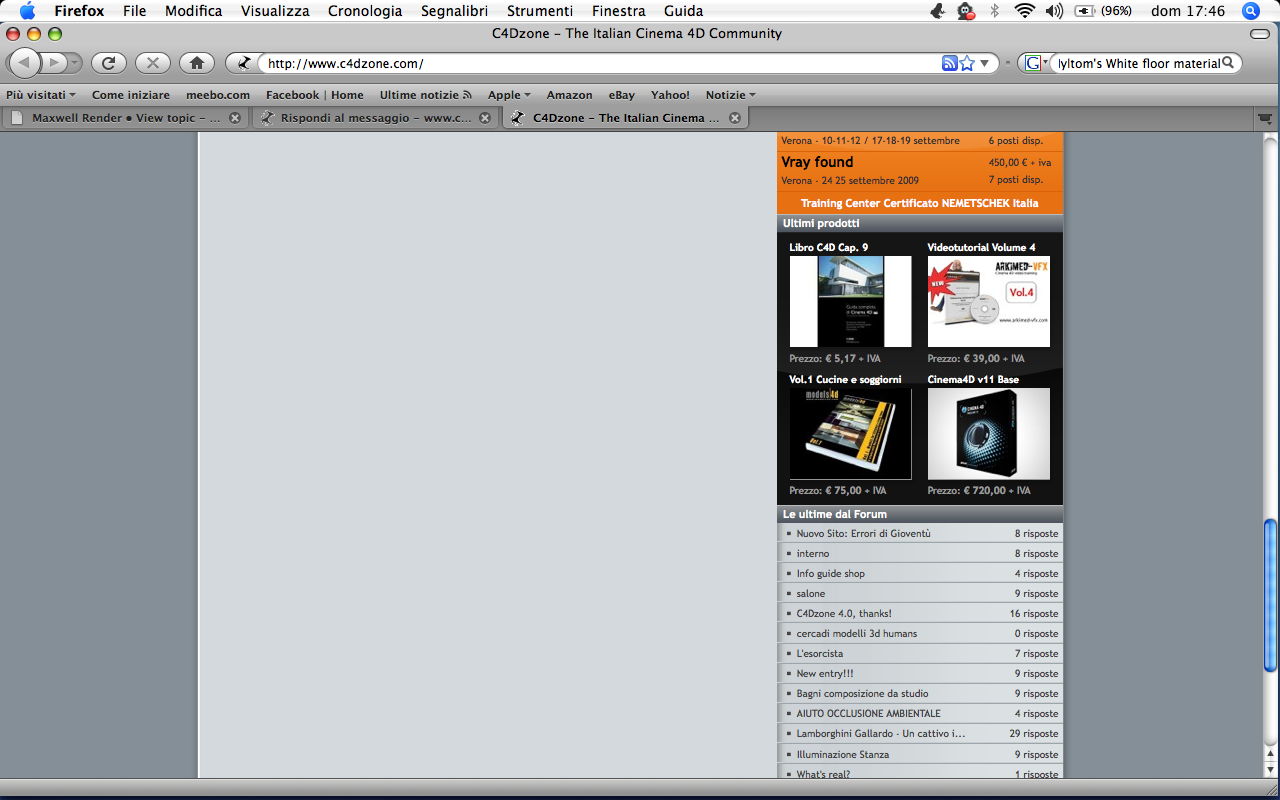
Task: Open the Cronologia menu
Action: [365, 11]
